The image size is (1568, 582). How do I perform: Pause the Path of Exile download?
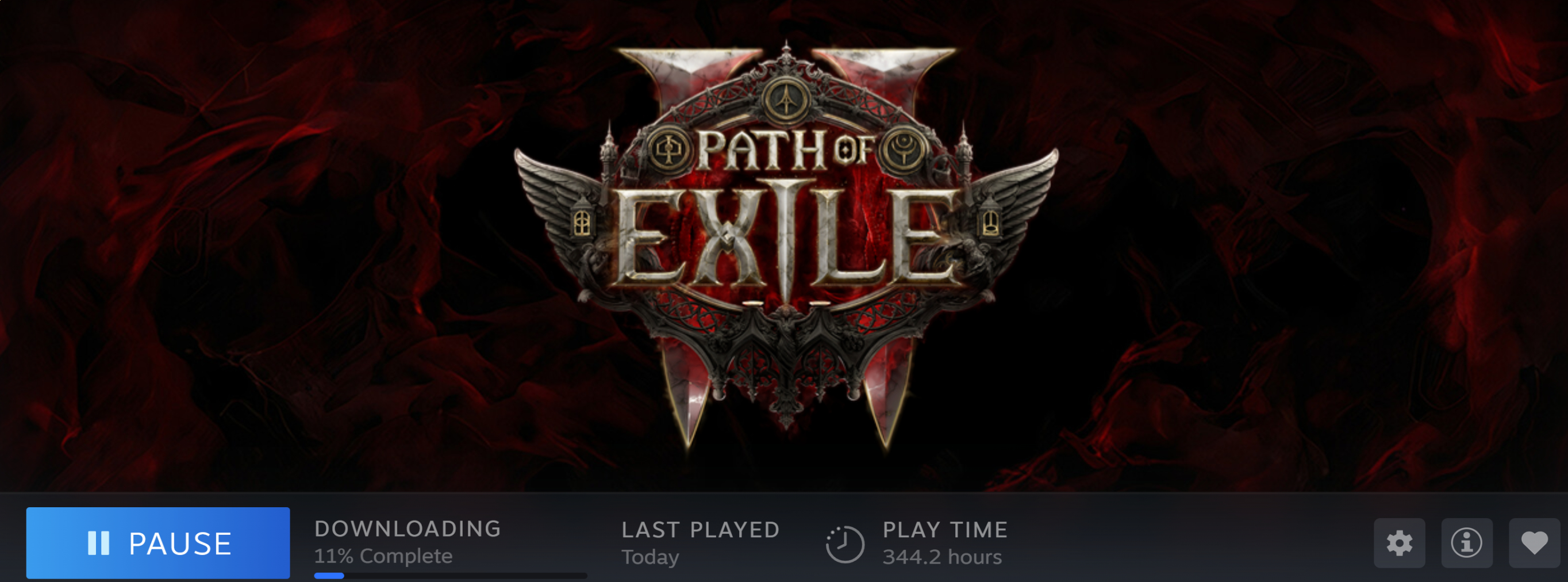[157, 542]
